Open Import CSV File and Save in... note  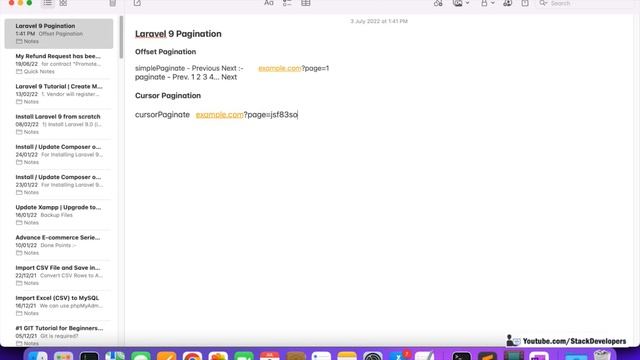(x=59, y=275)
